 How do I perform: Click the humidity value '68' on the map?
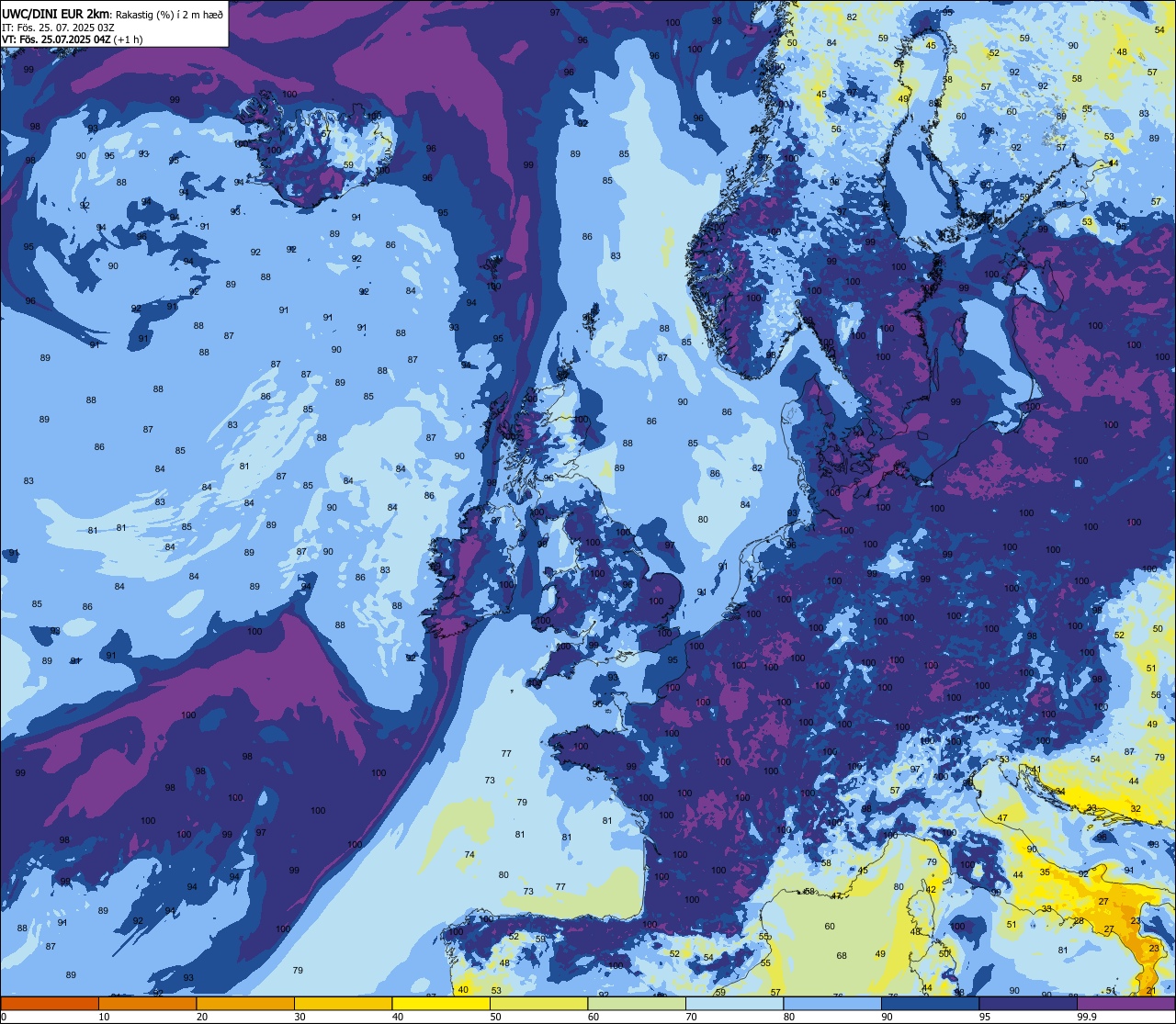842,956
